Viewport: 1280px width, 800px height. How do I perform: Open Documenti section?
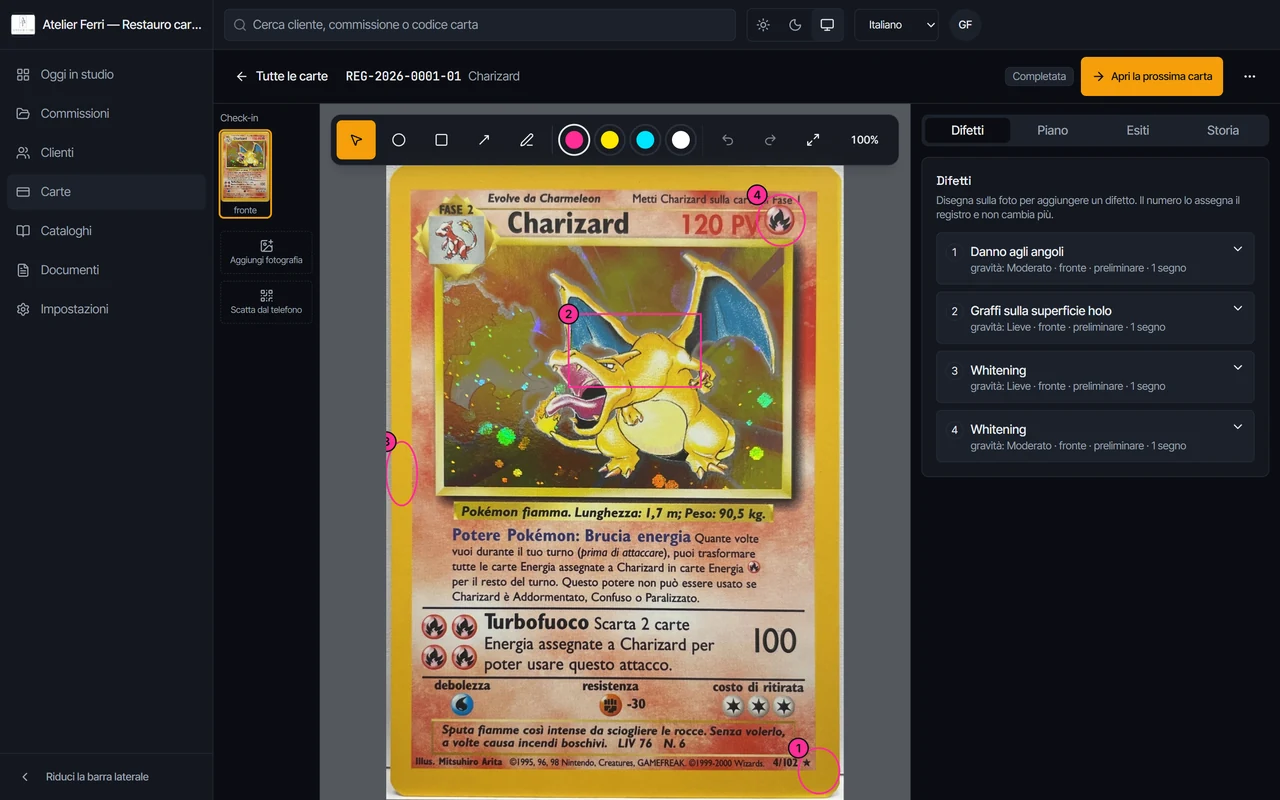(106, 270)
